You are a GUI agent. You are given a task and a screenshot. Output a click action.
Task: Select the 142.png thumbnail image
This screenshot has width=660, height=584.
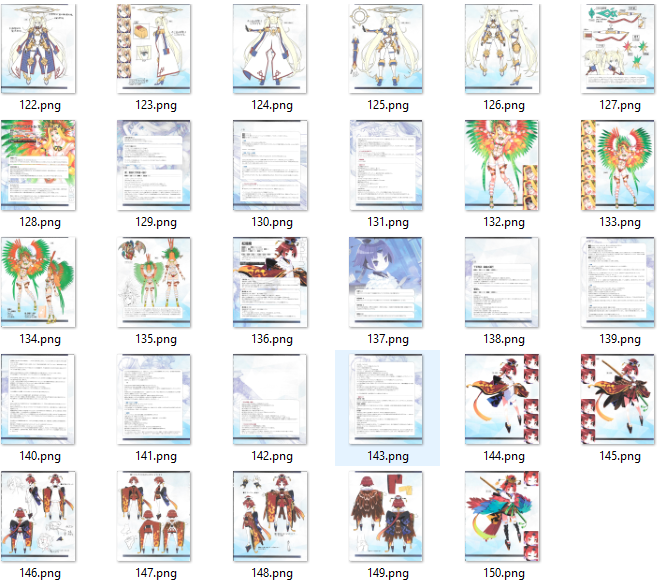(270, 400)
